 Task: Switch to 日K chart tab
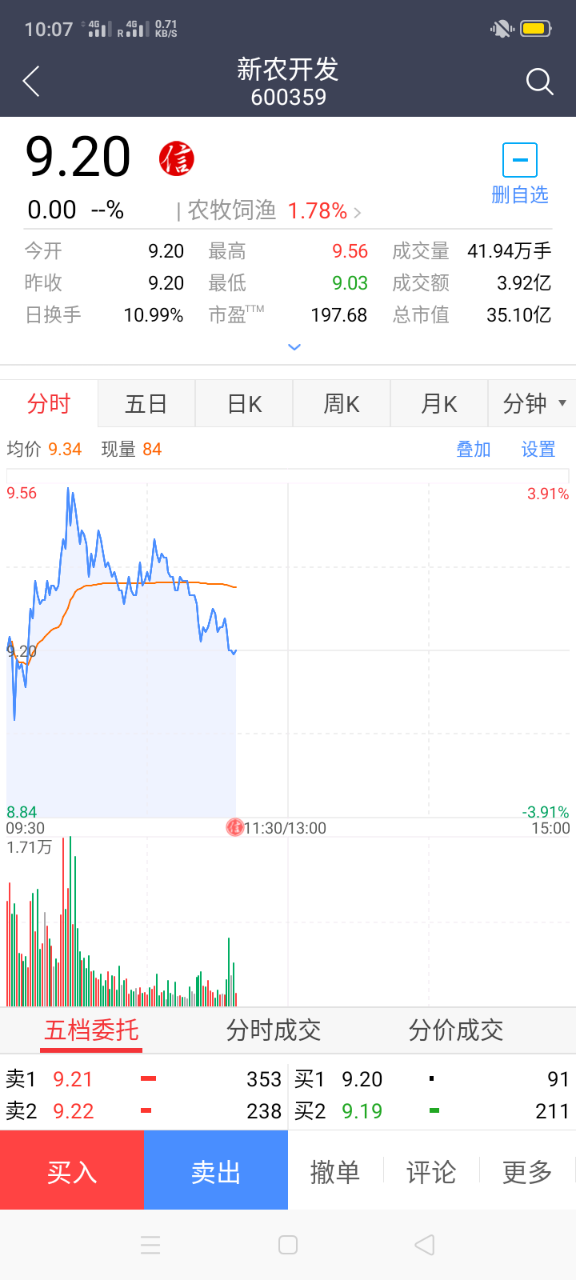tap(244, 404)
